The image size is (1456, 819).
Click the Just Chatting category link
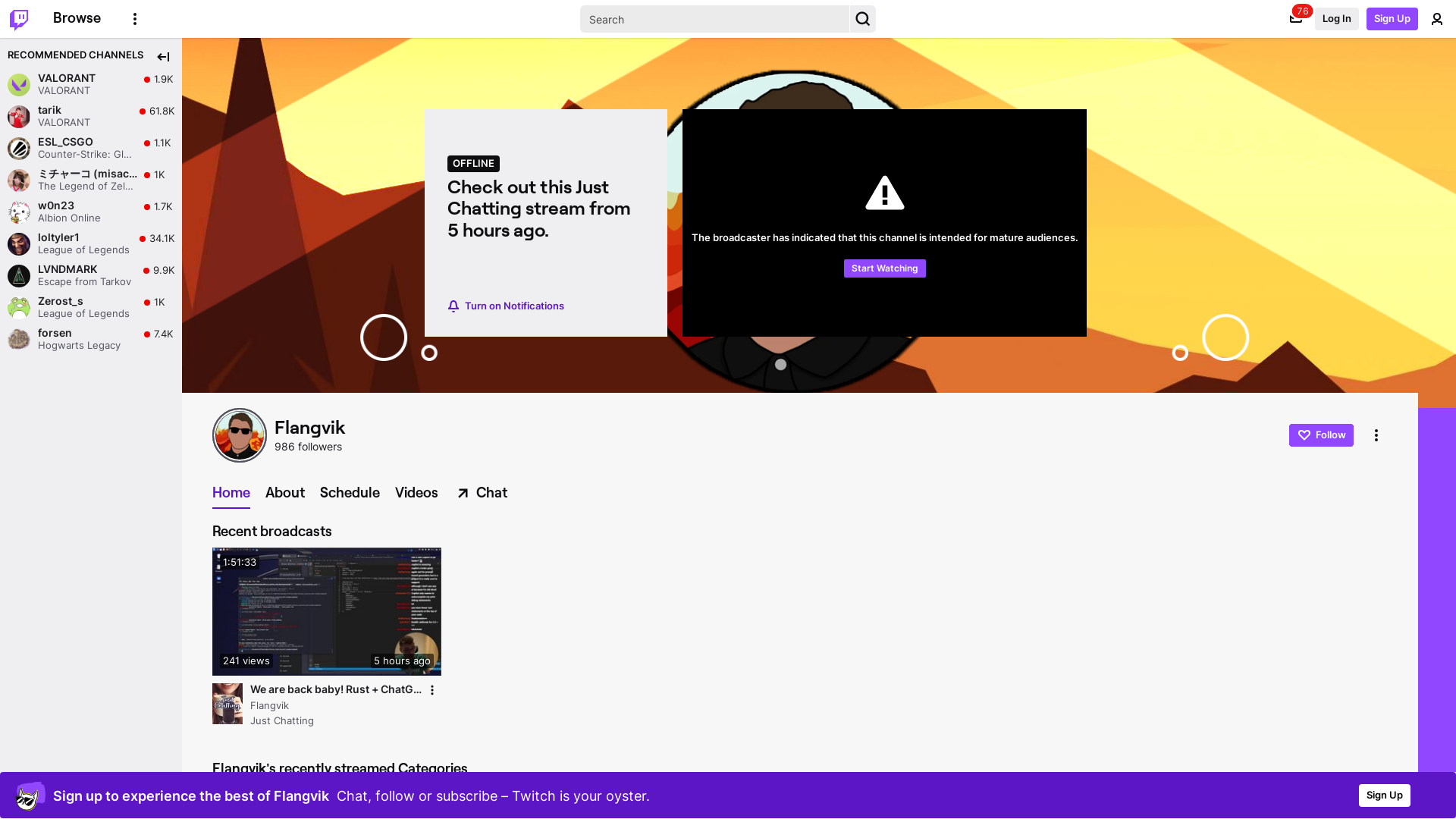[x=282, y=721]
